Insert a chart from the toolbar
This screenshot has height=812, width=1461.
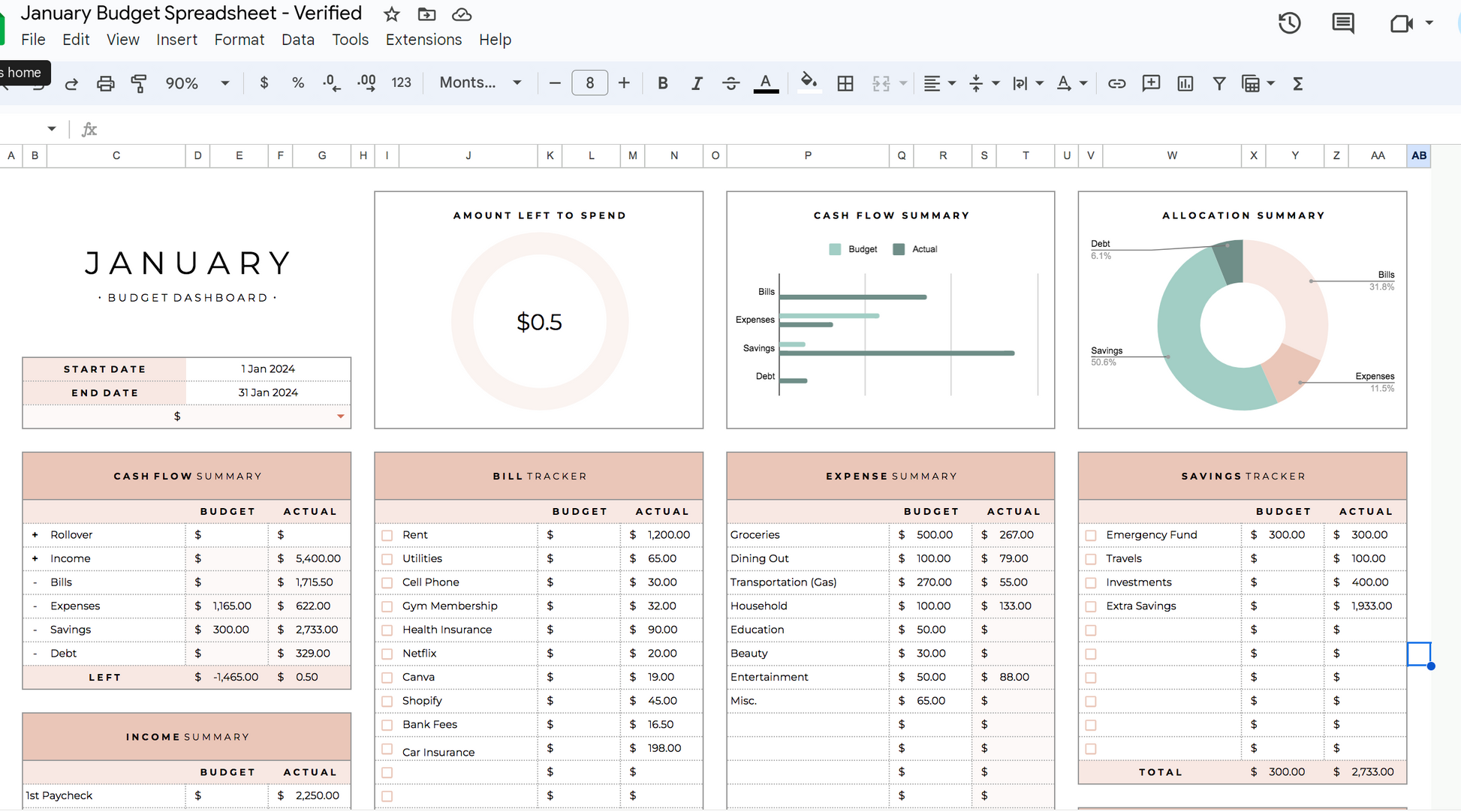[1185, 83]
